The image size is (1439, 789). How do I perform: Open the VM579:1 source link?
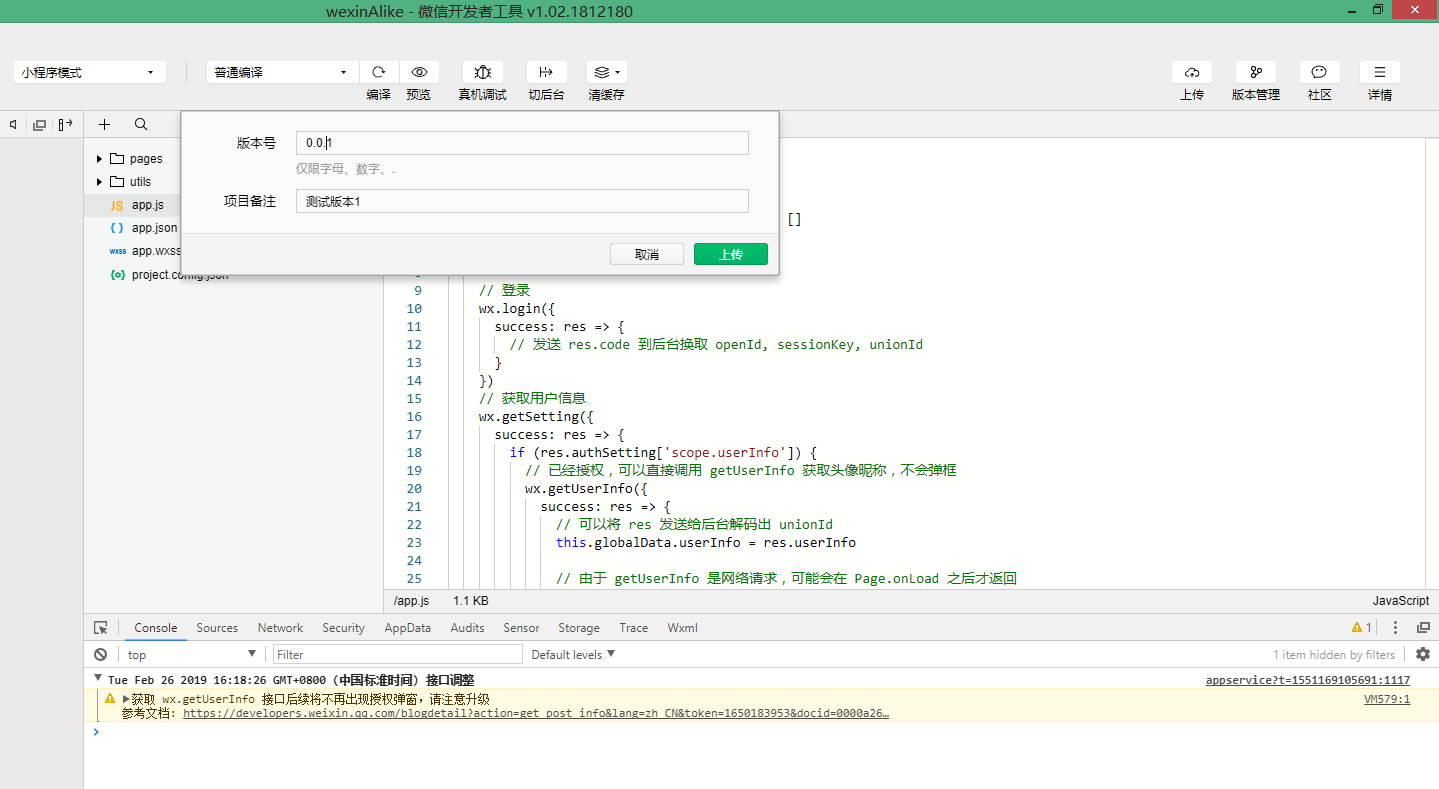point(1387,699)
